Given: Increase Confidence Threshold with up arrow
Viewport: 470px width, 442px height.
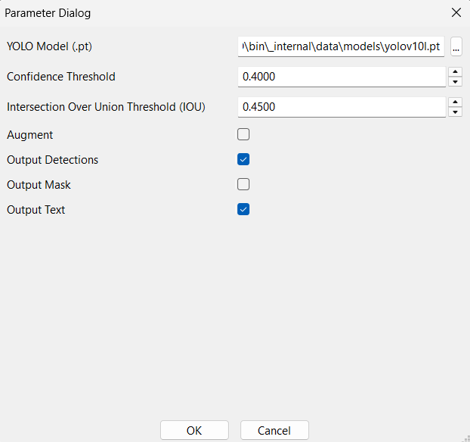Looking at the screenshot, I should pos(455,72).
